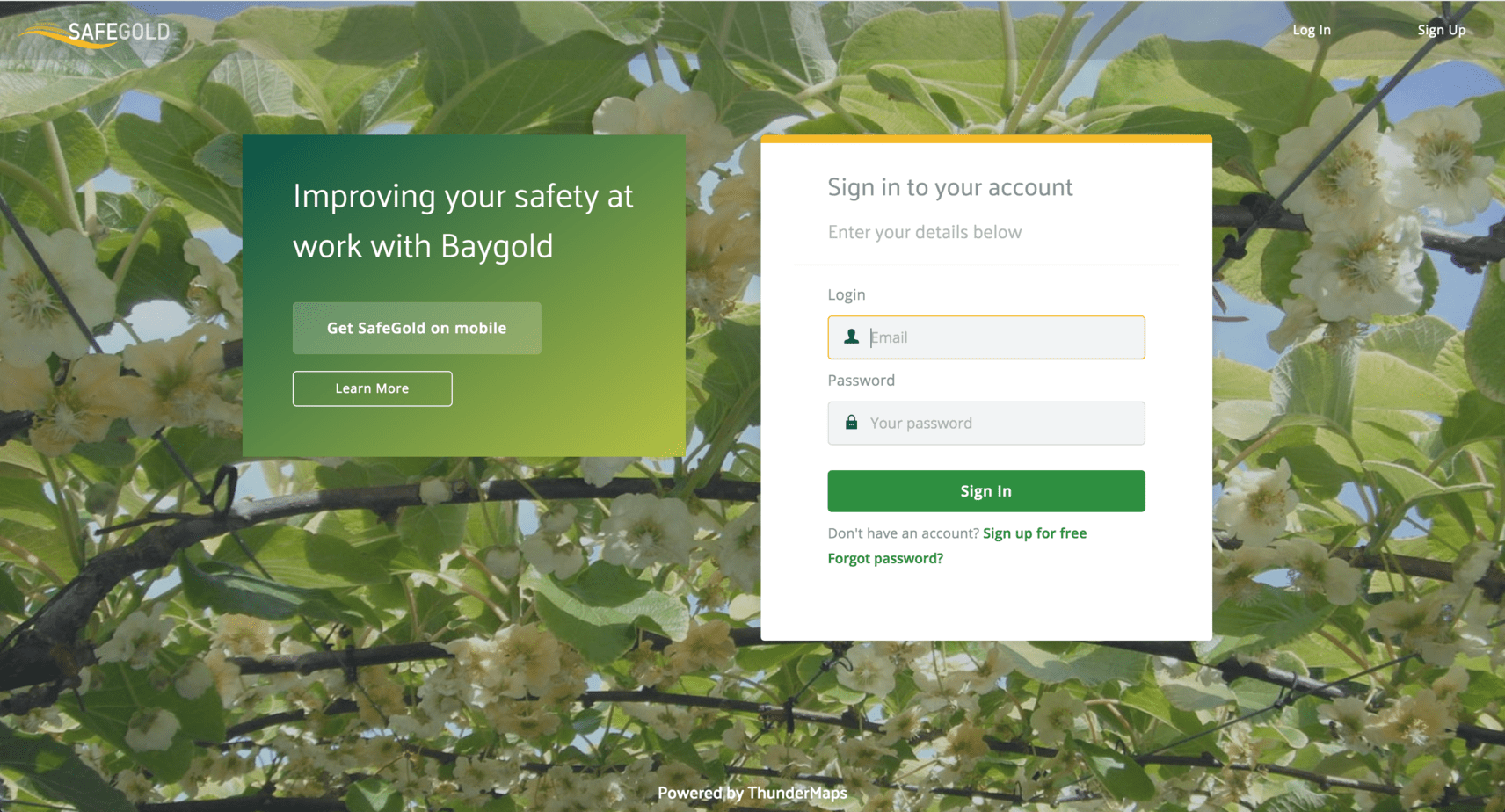The width and height of the screenshot is (1505, 812).
Task: Click the user icon in the email field
Action: (851, 337)
